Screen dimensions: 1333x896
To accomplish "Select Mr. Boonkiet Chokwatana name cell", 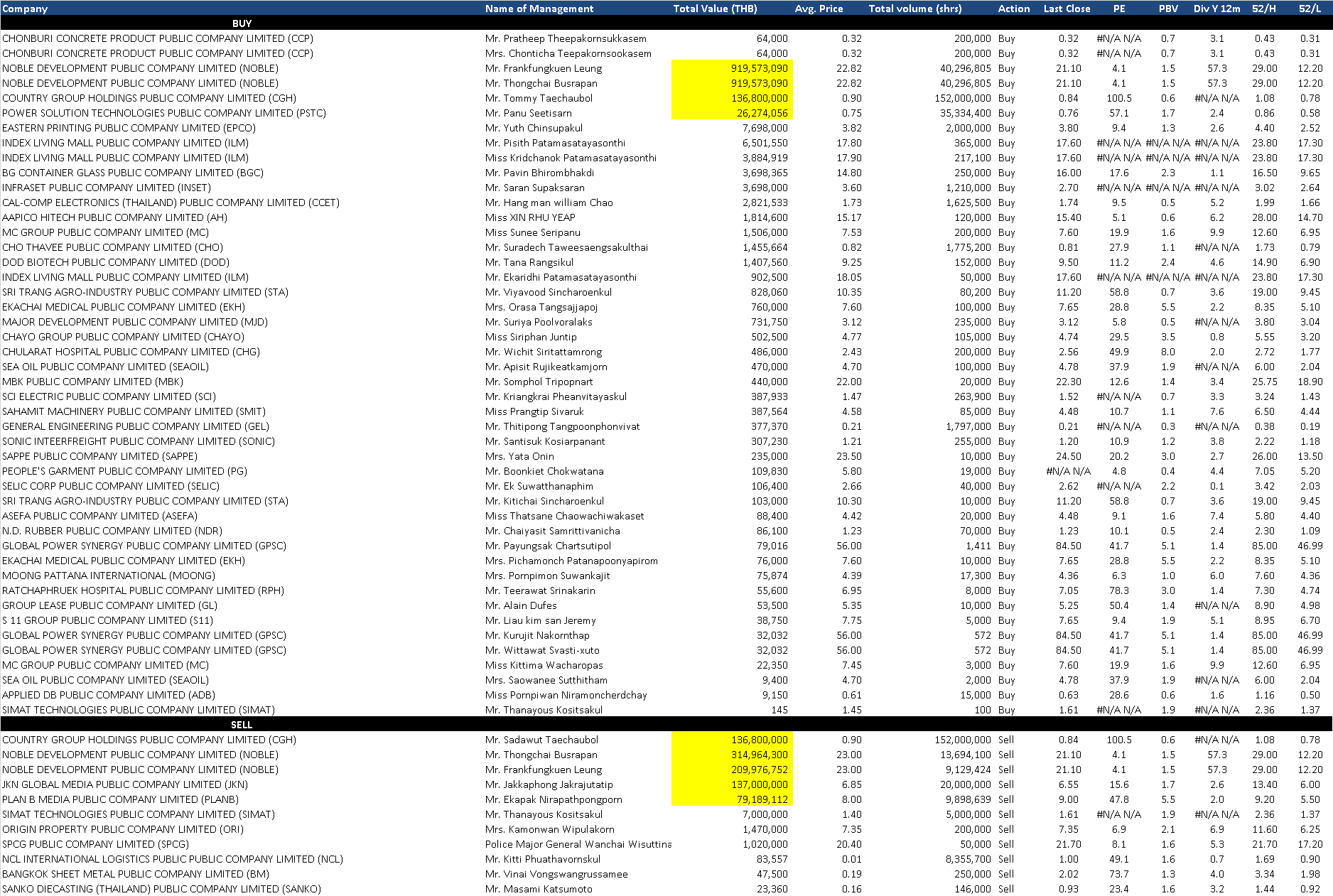I will tap(544, 471).
